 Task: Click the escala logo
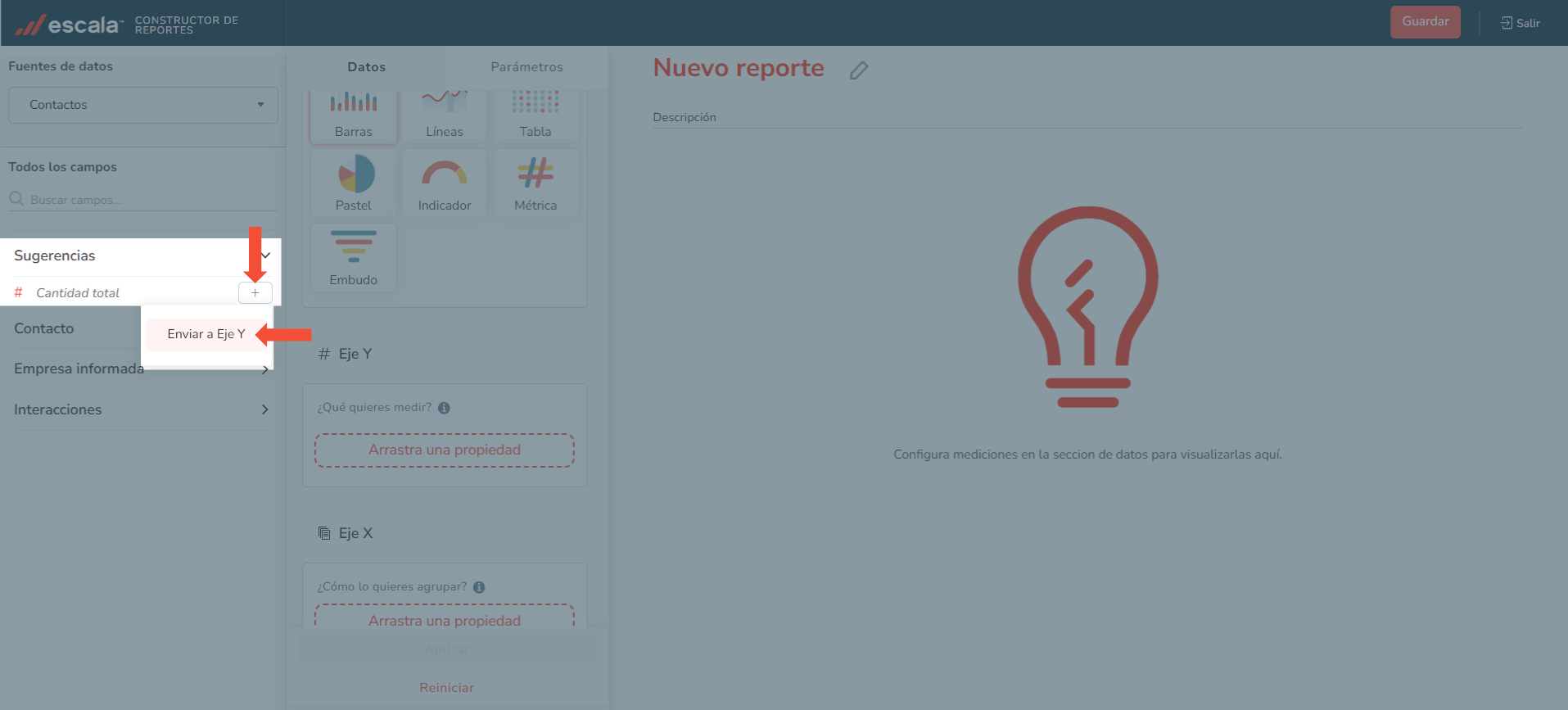point(69,25)
